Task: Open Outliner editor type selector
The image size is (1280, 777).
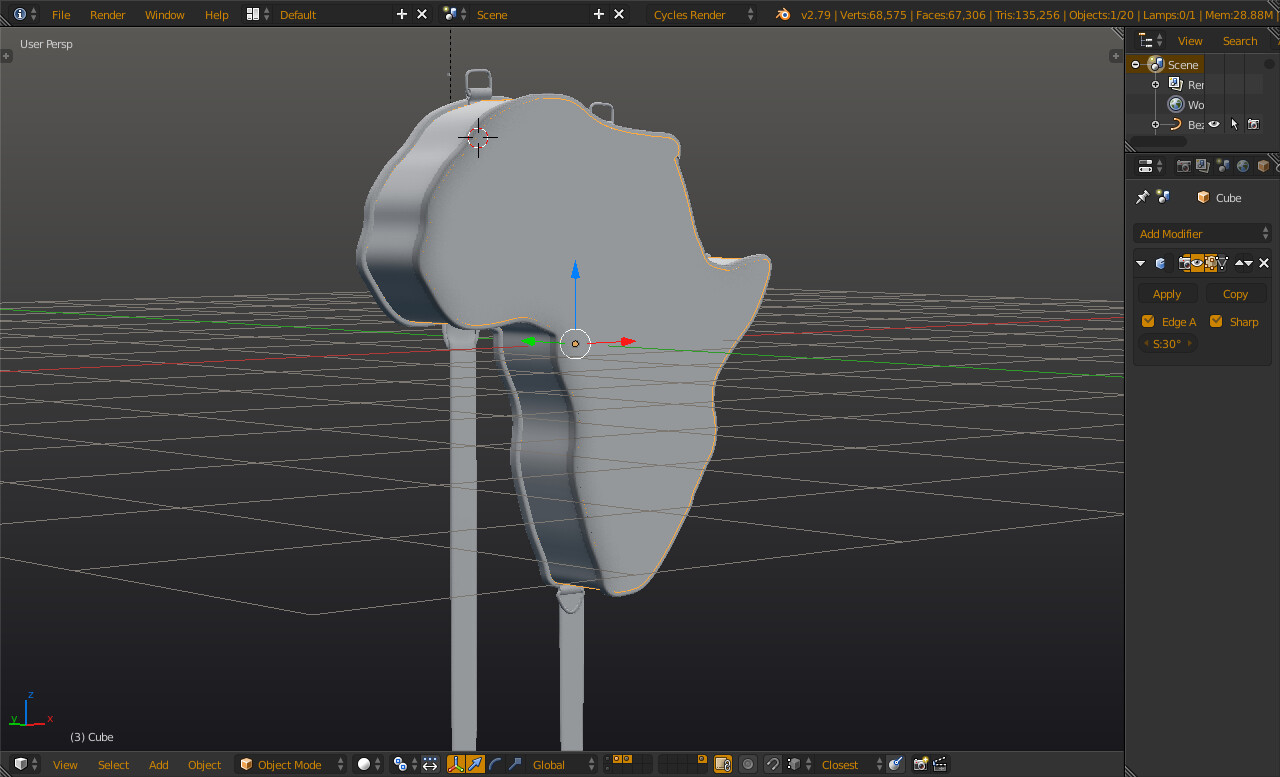Action: 1151,41
